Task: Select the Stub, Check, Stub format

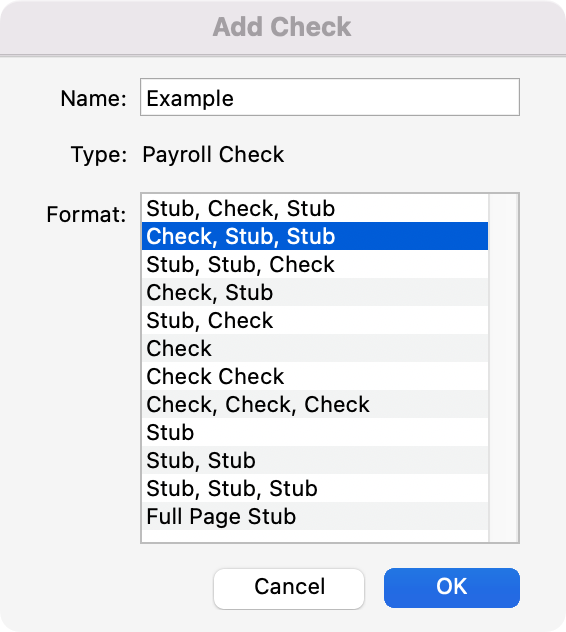Action: (x=315, y=208)
